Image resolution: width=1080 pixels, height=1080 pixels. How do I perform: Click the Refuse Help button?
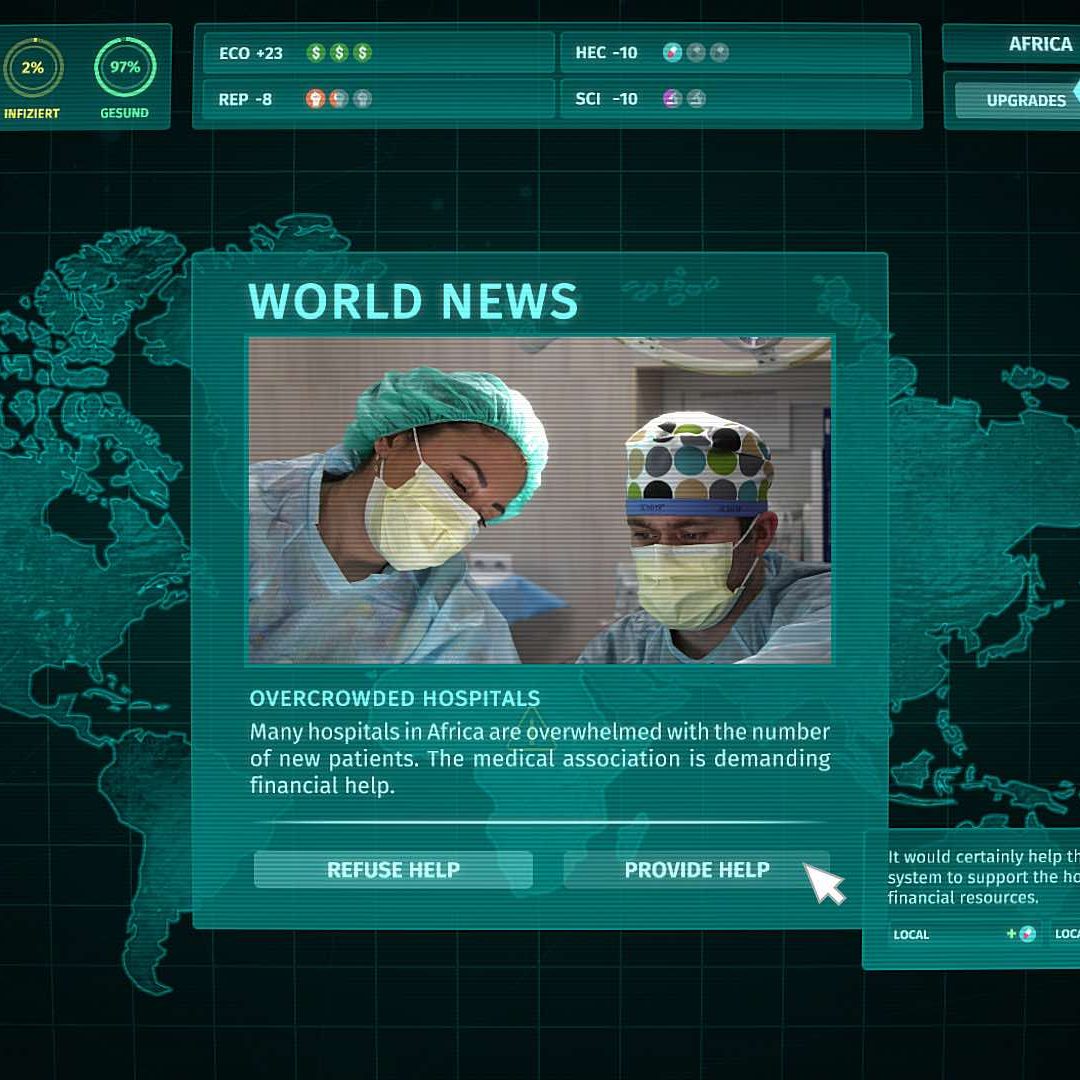pyautogui.click(x=393, y=870)
